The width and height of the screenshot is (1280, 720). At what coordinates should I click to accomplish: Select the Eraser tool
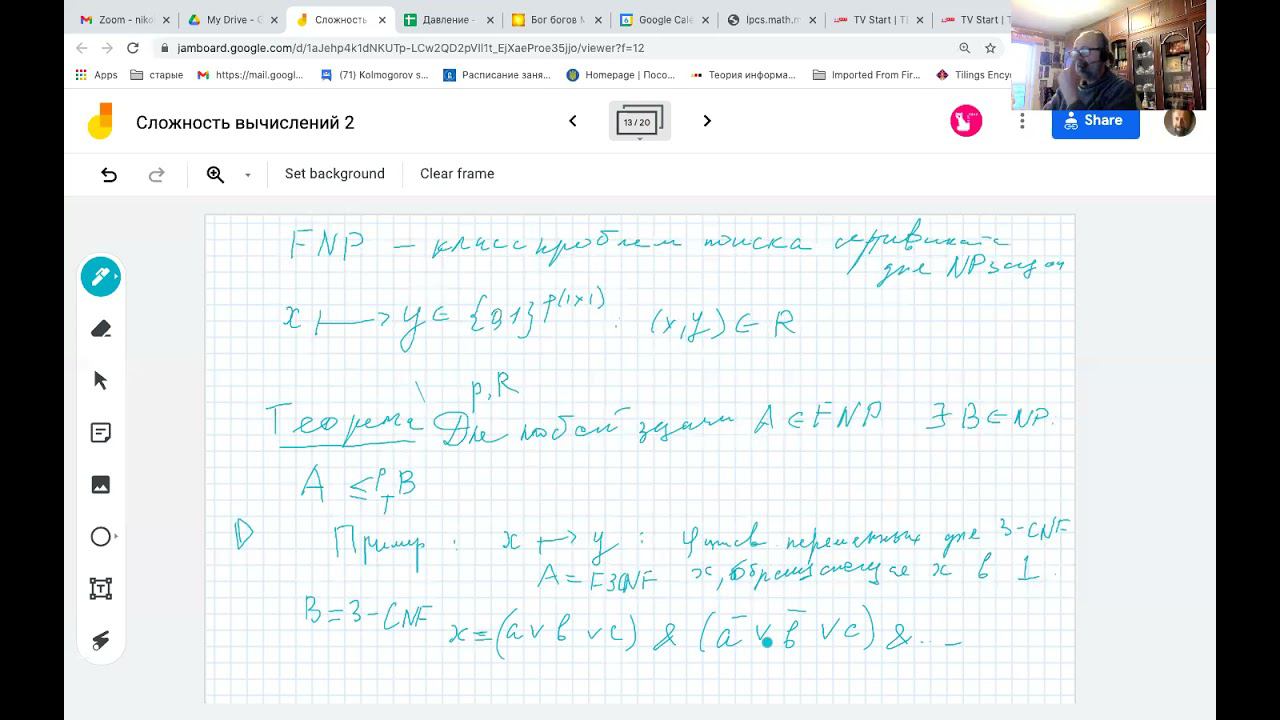click(101, 329)
